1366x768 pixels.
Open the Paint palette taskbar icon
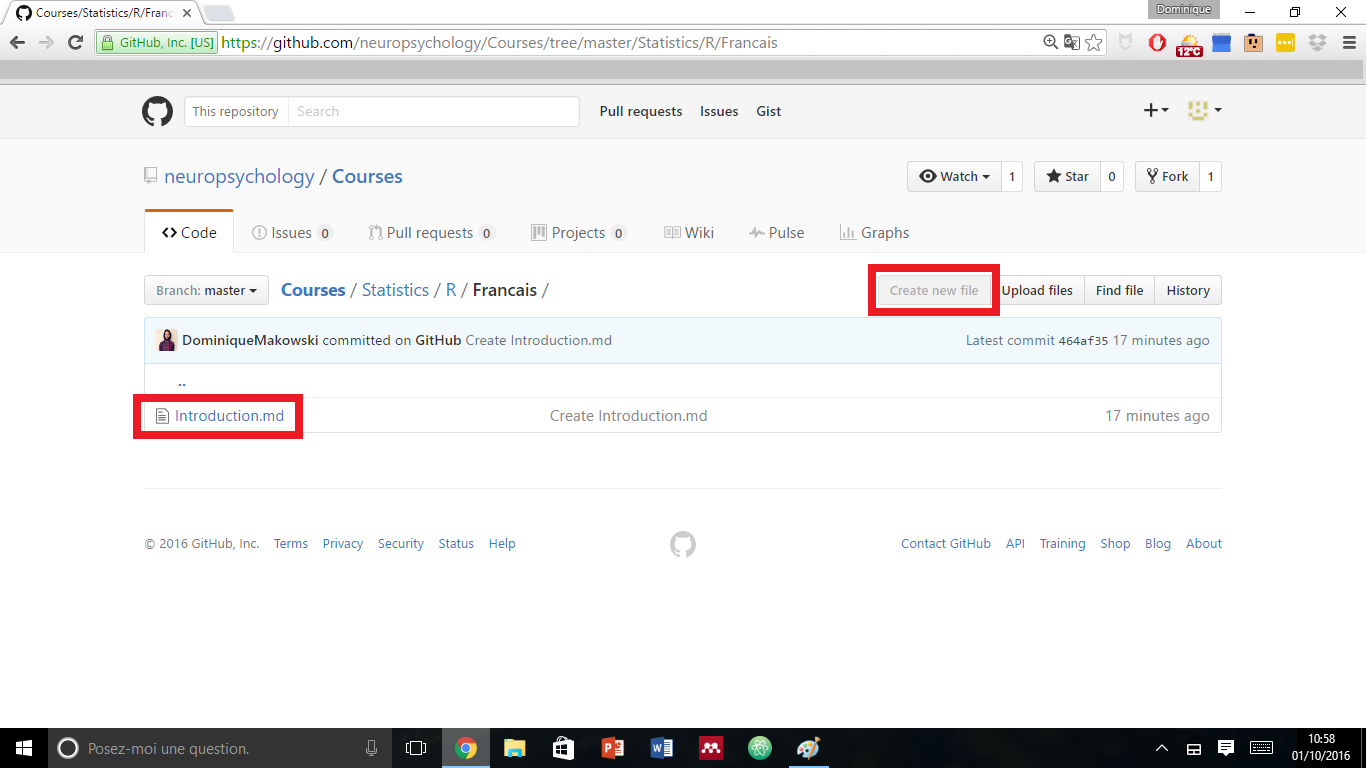tap(809, 748)
